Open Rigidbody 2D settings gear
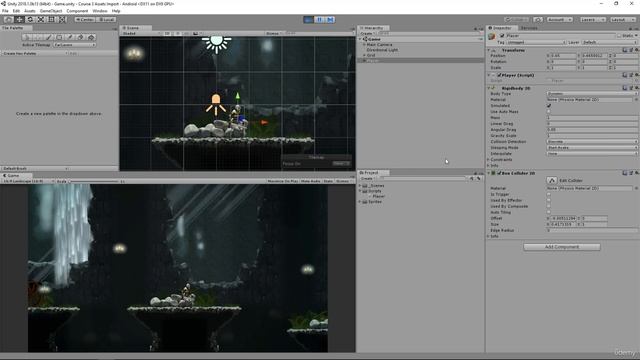Viewport: 640px width, 360px height. pyautogui.click(x=636, y=88)
